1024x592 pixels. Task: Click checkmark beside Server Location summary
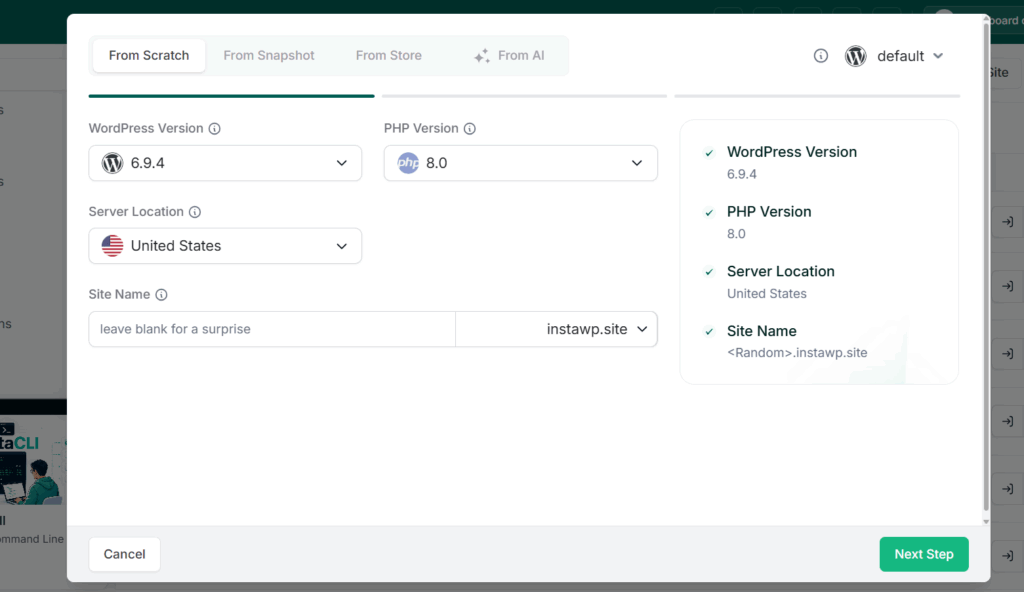[x=709, y=272]
